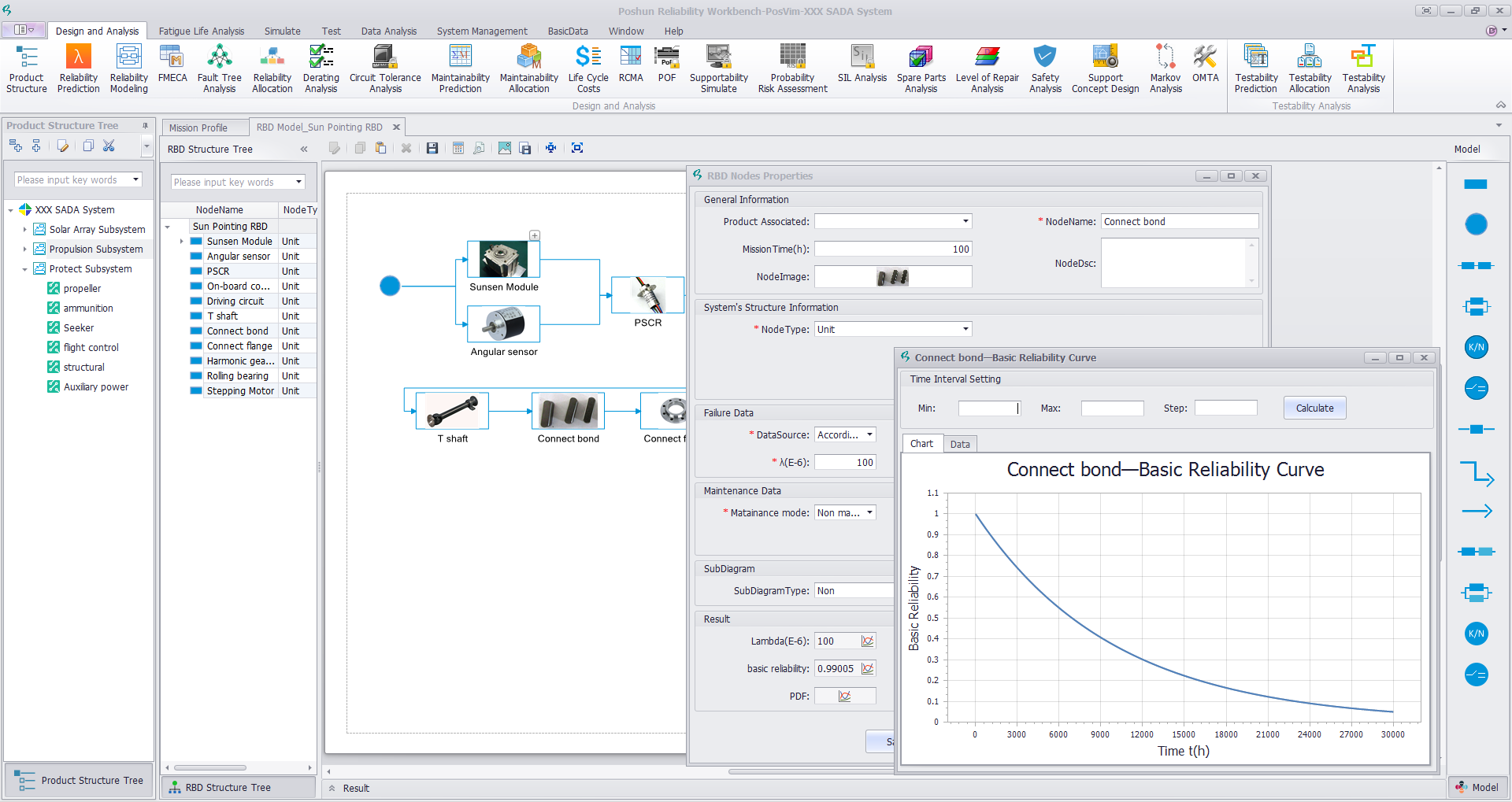Launch Reliability Prediction tool
Image resolution: width=1512 pixels, height=802 pixels.
[79, 69]
